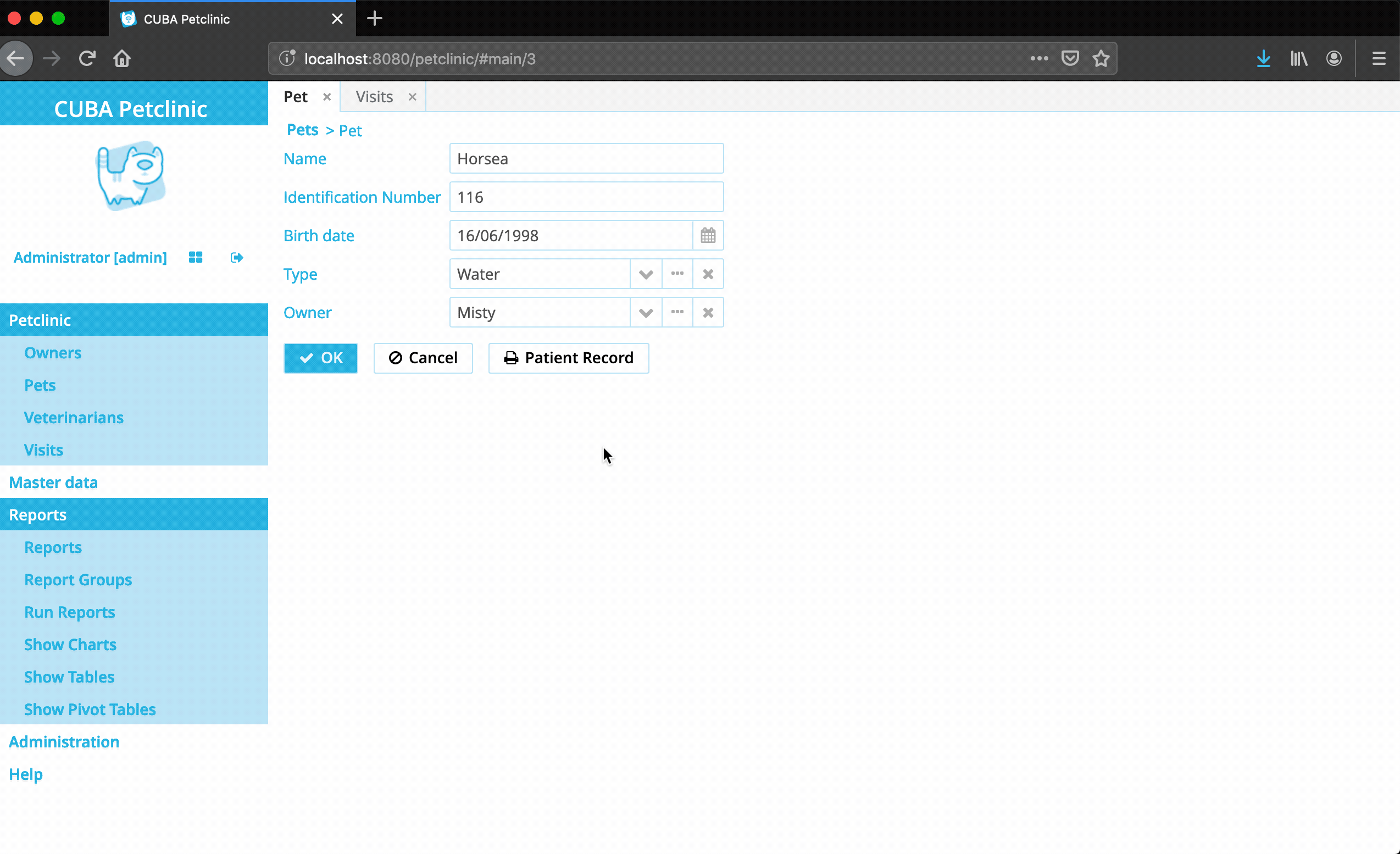Click the Cancel button
This screenshot has width=1400, height=854.
pos(423,357)
